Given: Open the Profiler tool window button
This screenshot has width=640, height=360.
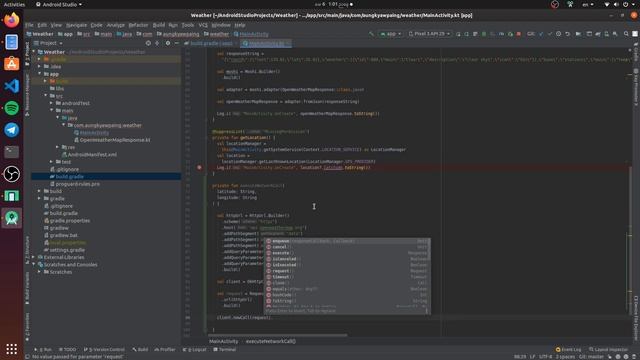Looking at the screenshot, I should pos(165,350).
